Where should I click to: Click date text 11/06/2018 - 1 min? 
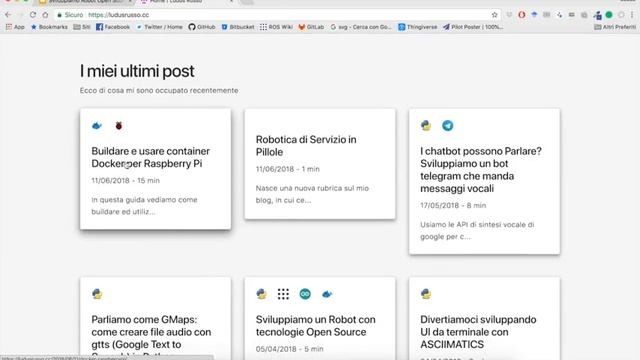(x=288, y=169)
